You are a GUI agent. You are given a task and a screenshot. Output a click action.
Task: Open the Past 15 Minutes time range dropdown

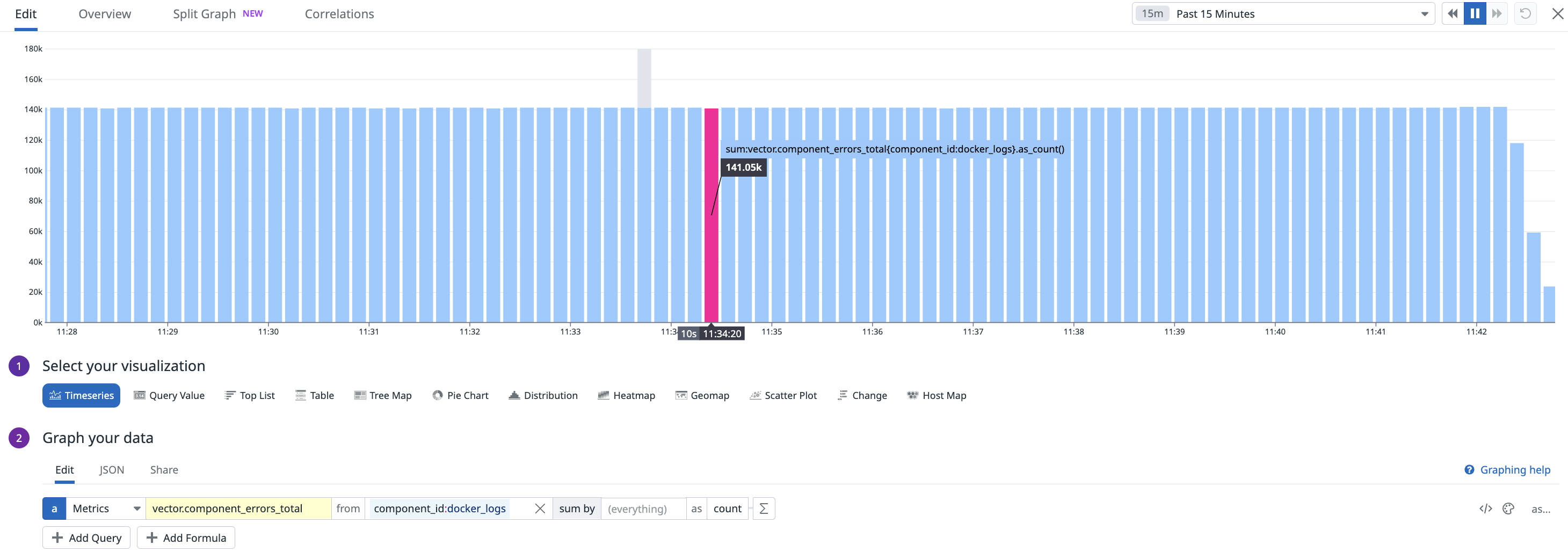[1278, 13]
